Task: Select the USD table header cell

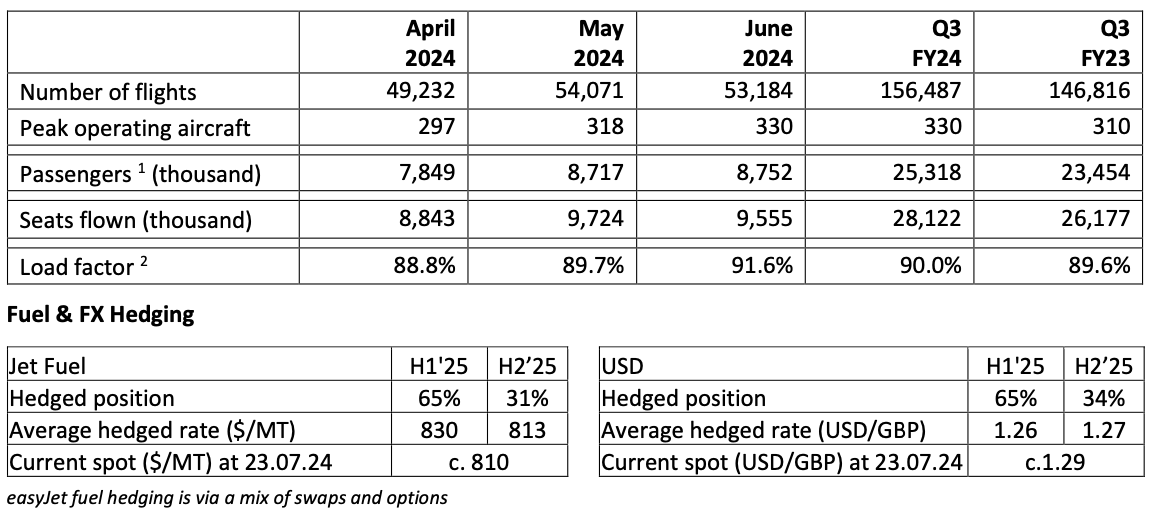Action: [x=622, y=366]
